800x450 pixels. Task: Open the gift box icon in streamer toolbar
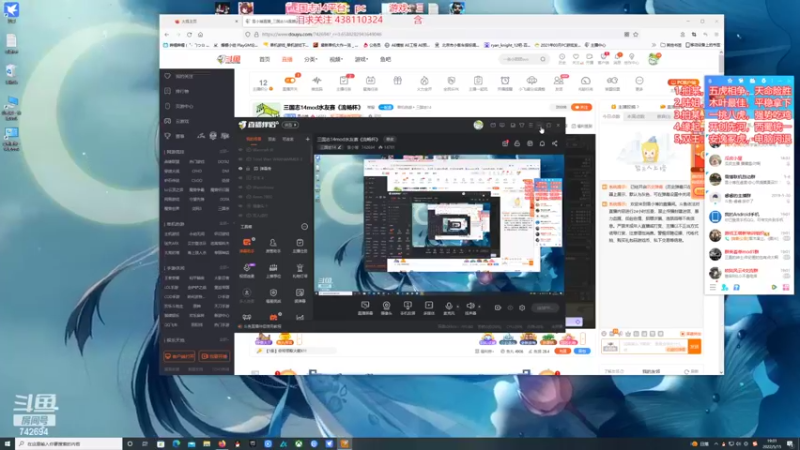coord(397,81)
